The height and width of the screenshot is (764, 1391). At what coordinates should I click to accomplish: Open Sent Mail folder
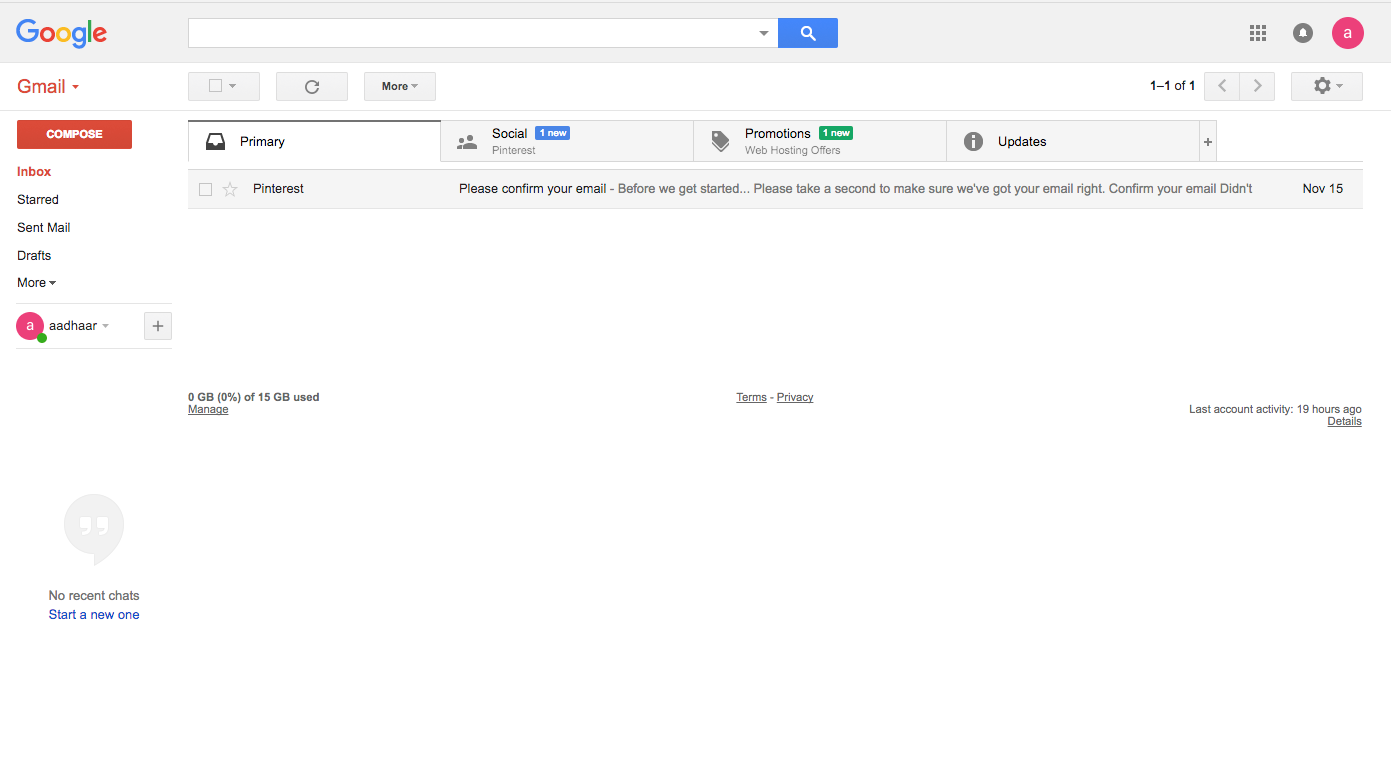[44, 228]
